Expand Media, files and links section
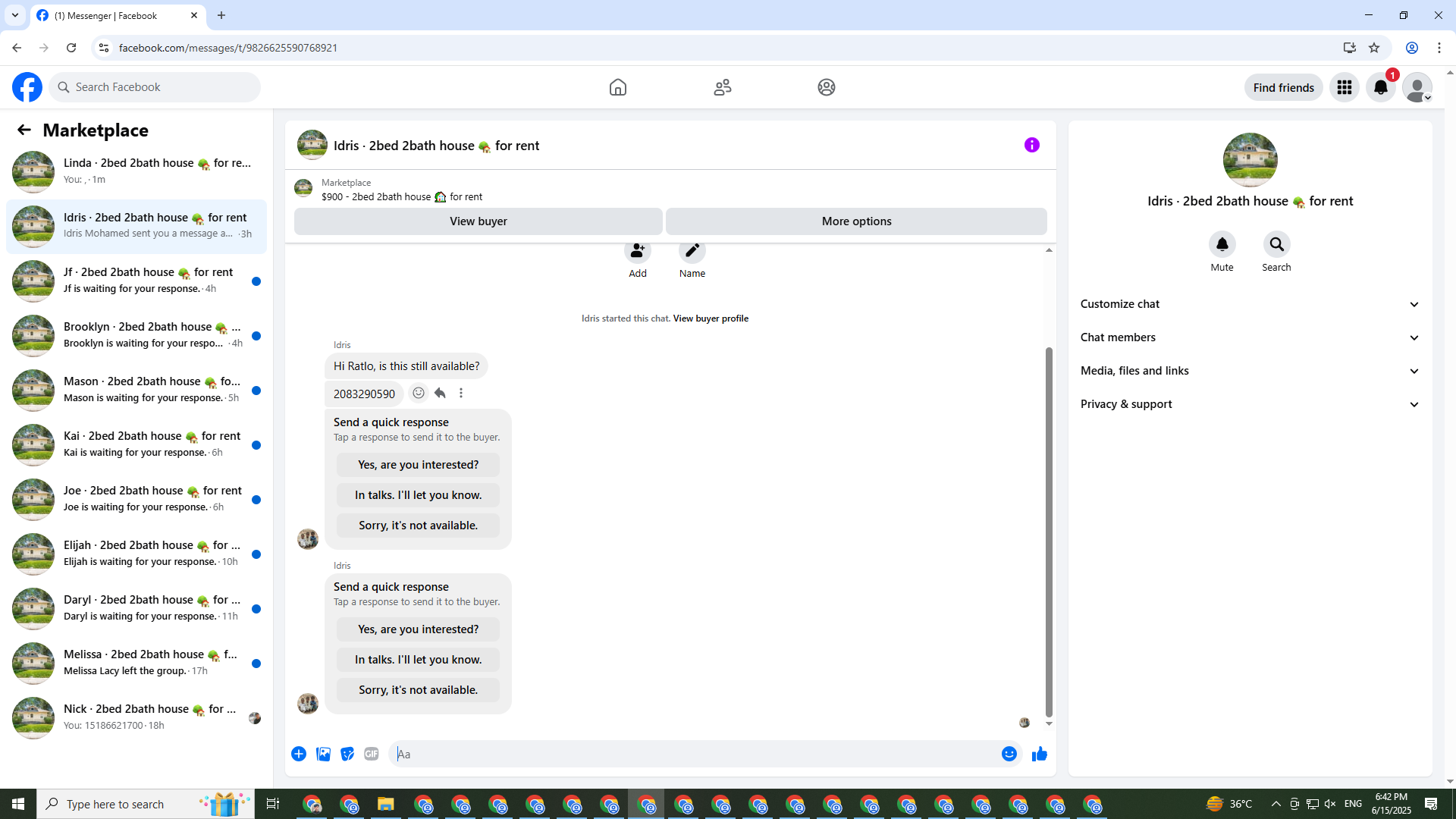1456x819 pixels. (x=1250, y=371)
